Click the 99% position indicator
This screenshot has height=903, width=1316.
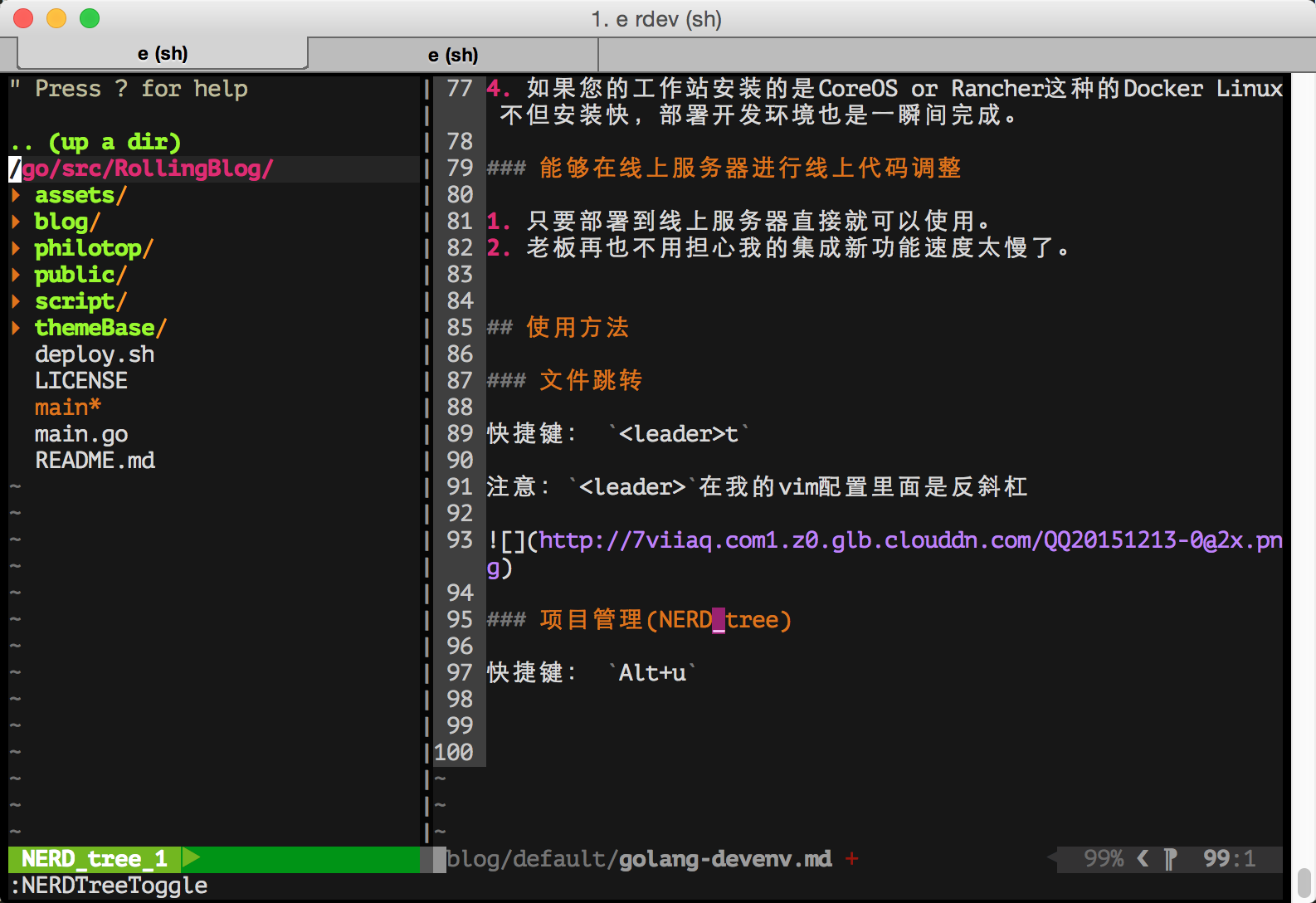pos(1104,859)
